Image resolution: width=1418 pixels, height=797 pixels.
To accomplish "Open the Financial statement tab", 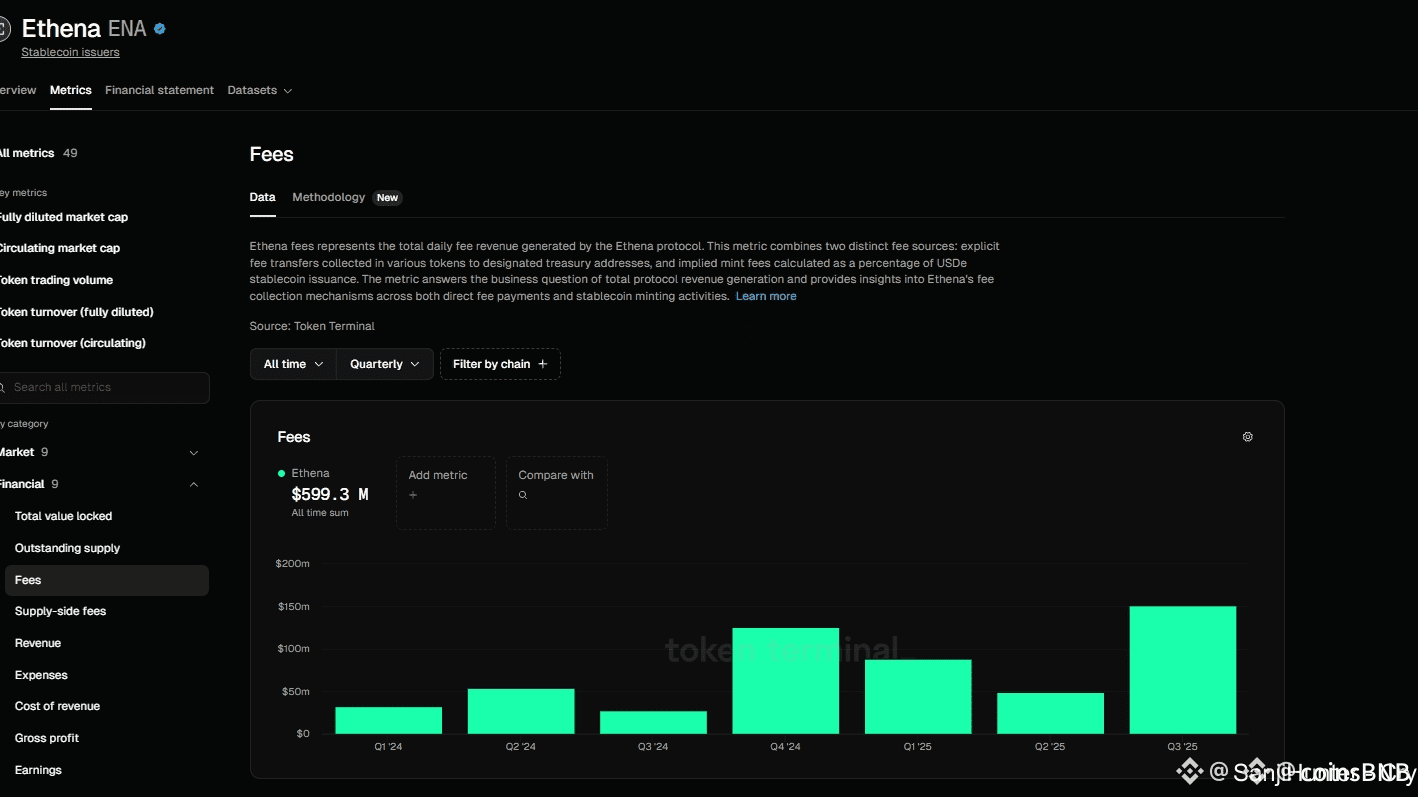I will tap(159, 90).
